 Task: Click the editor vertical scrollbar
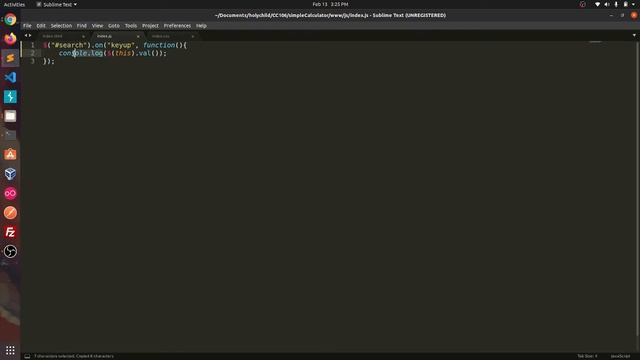click(637, 188)
